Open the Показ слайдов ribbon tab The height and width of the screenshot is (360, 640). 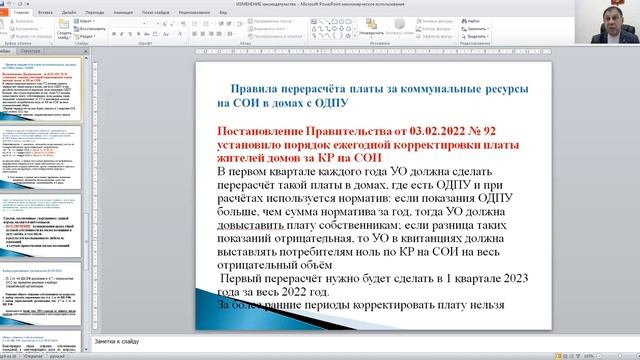point(156,13)
